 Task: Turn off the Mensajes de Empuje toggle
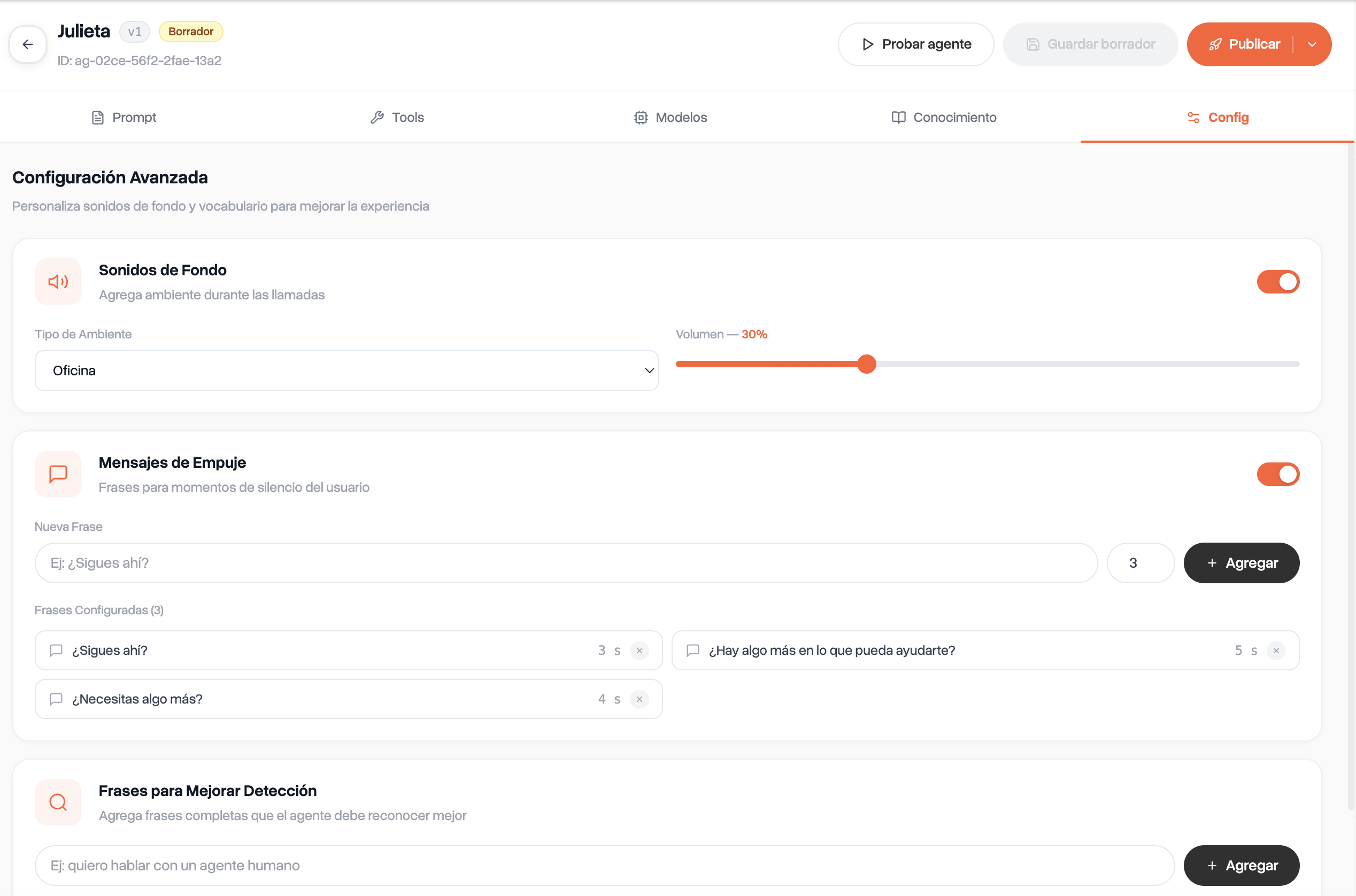click(1278, 474)
